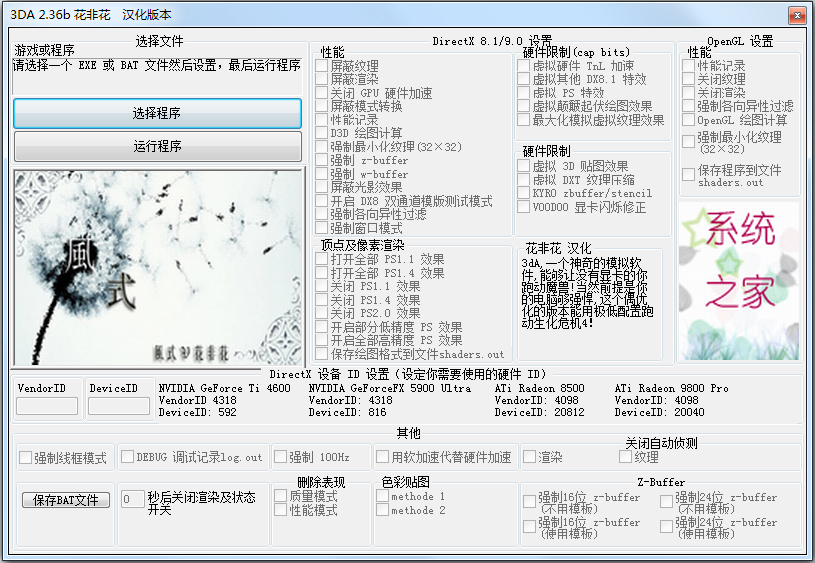This screenshot has height=563, width=815.
Task: Check OpenGL 绘图计算 checkbox
Action: [x=689, y=120]
